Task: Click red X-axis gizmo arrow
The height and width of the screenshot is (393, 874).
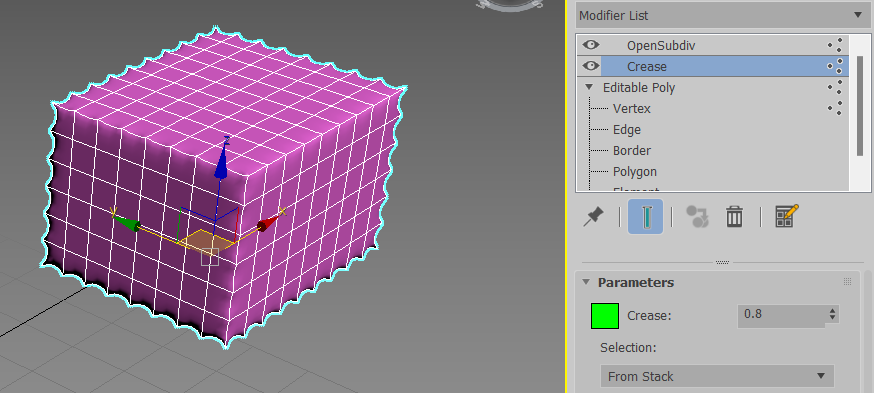Action: (x=270, y=221)
